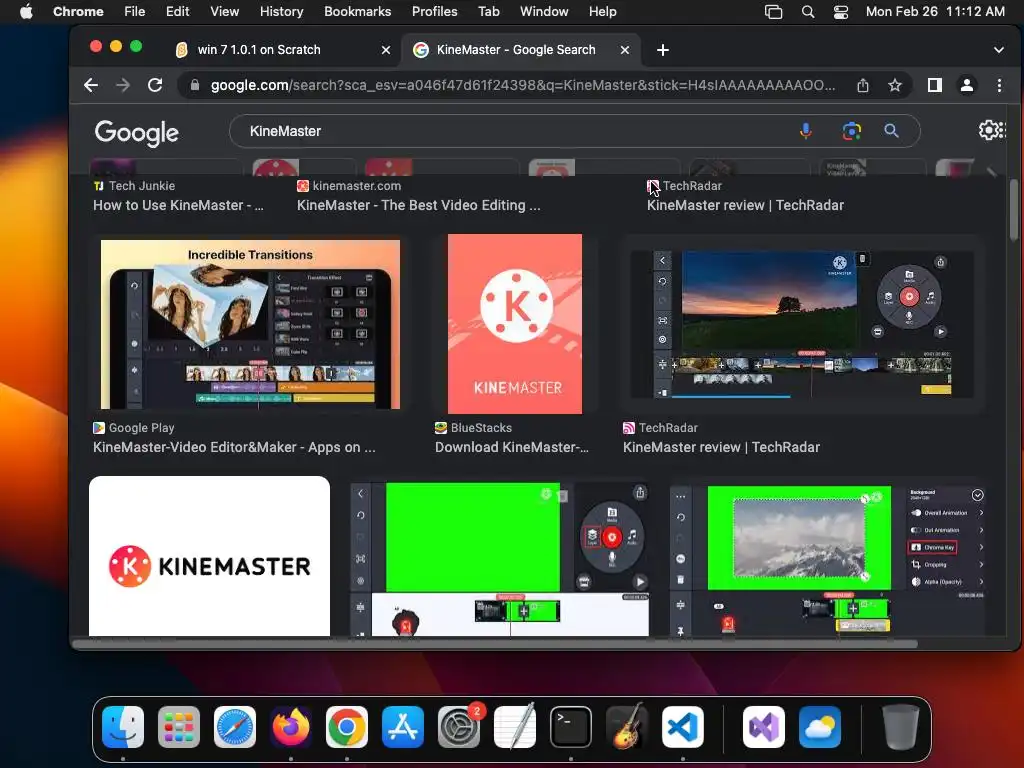1024x768 pixels.
Task: Close the KineMaster Google Search tab
Action: point(625,50)
